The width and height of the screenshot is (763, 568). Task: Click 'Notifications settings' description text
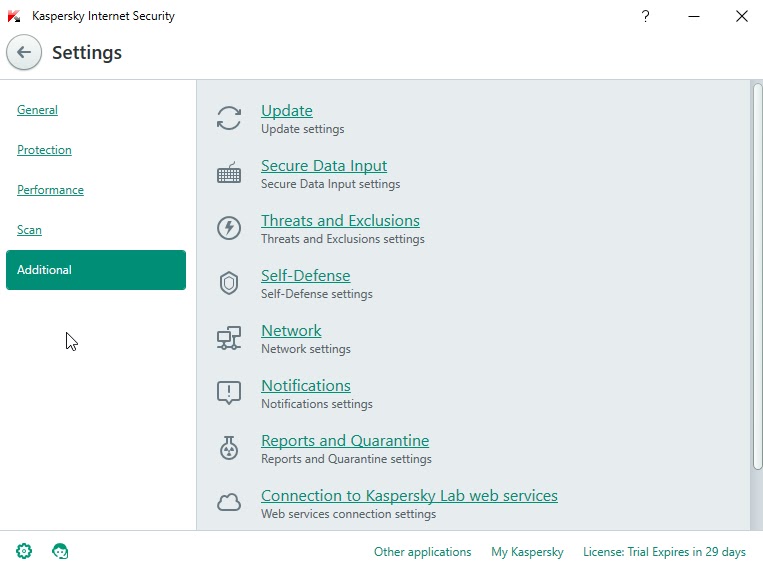tap(317, 404)
